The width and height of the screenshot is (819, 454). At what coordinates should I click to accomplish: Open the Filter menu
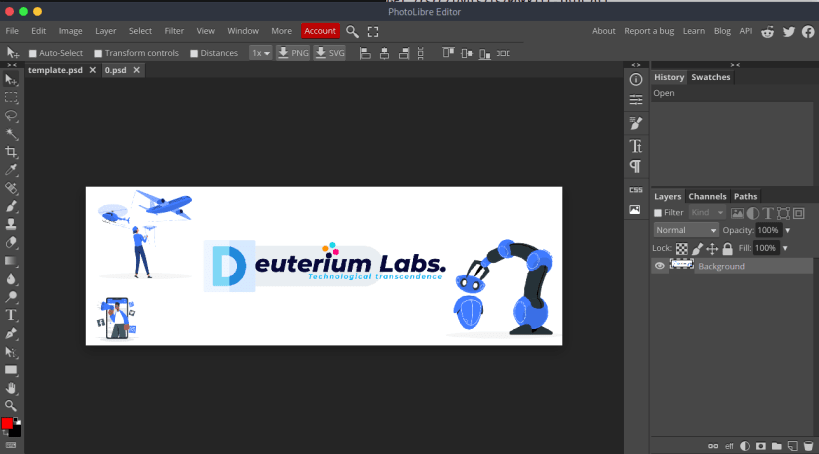[x=174, y=31]
